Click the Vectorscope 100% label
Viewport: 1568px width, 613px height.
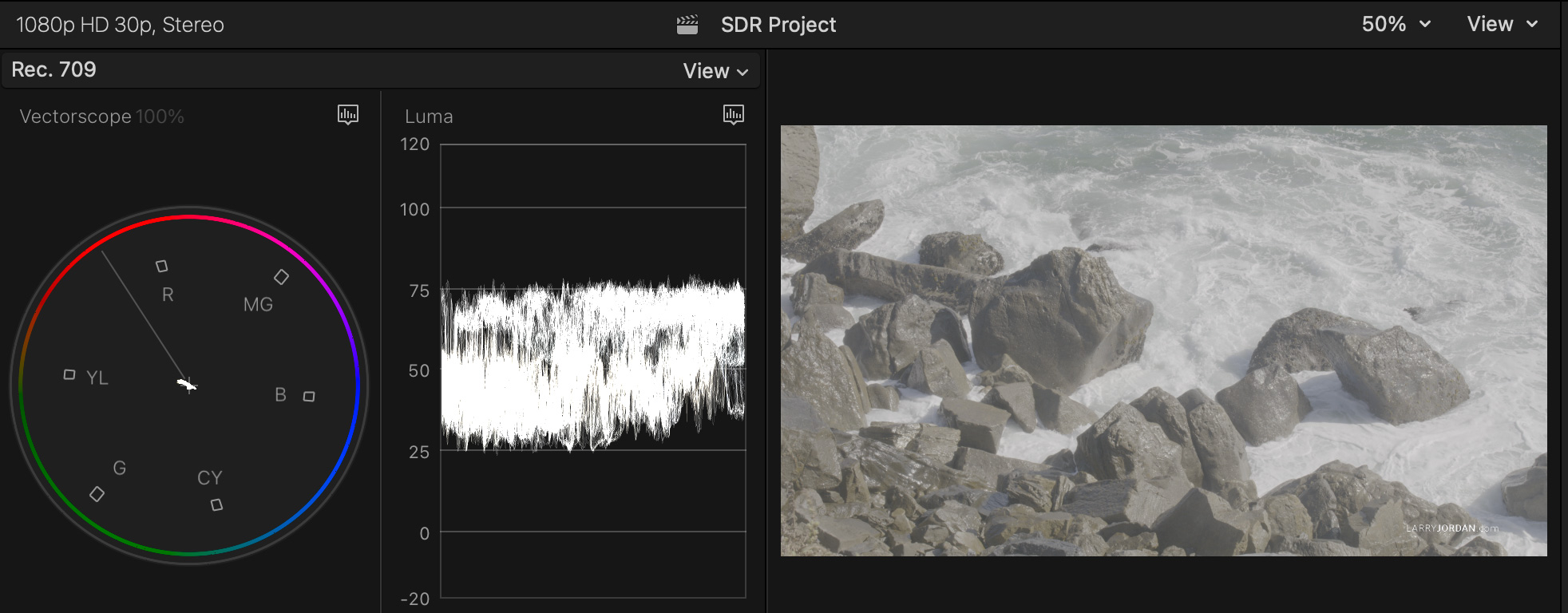[x=101, y=117]
